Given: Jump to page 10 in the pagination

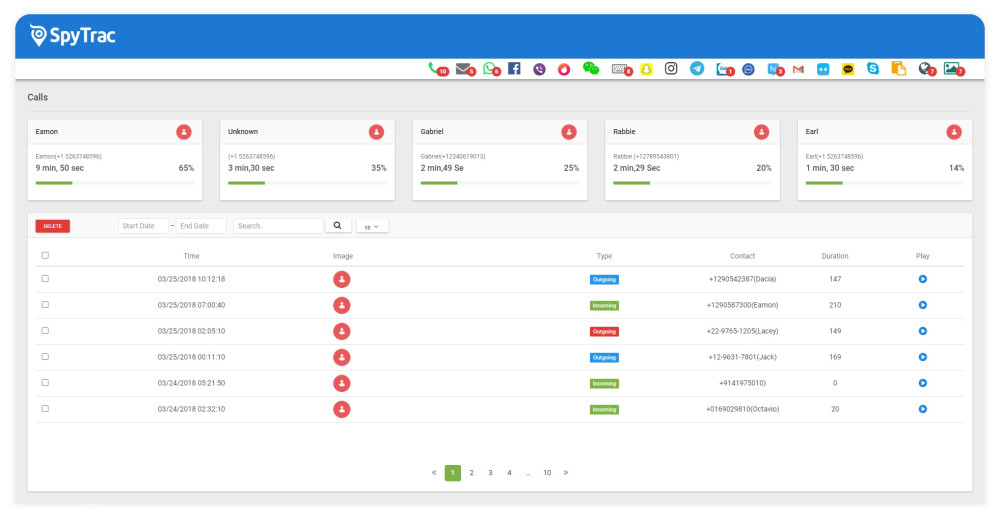Looking at the screenshot, I should 547,473.
